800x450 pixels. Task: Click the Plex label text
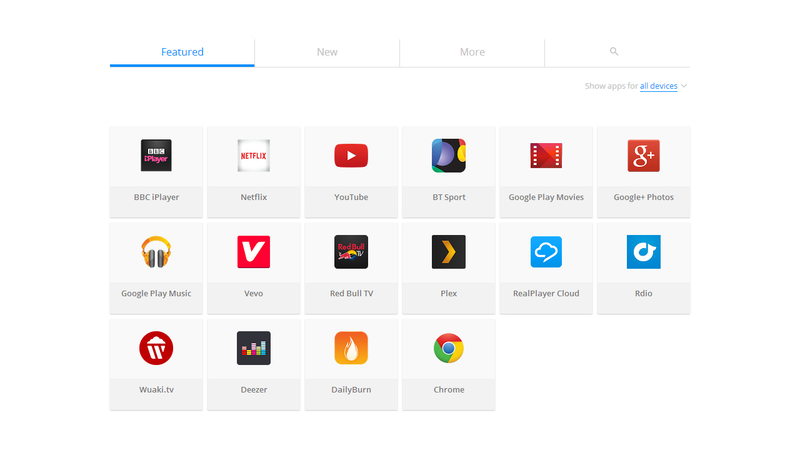click(x=448, y=293)
